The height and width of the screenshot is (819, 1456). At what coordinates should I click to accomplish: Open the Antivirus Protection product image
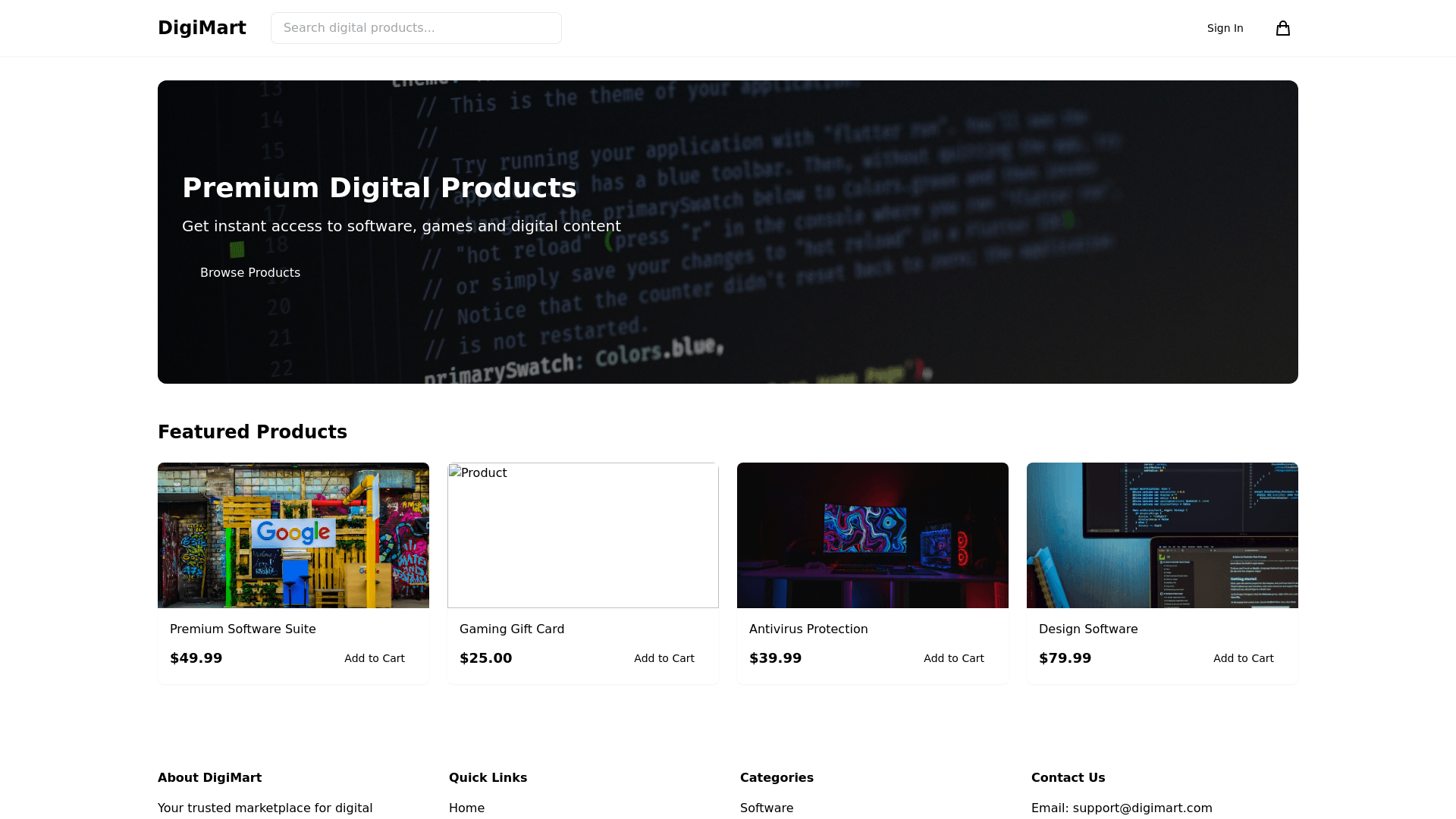point(873,535)
